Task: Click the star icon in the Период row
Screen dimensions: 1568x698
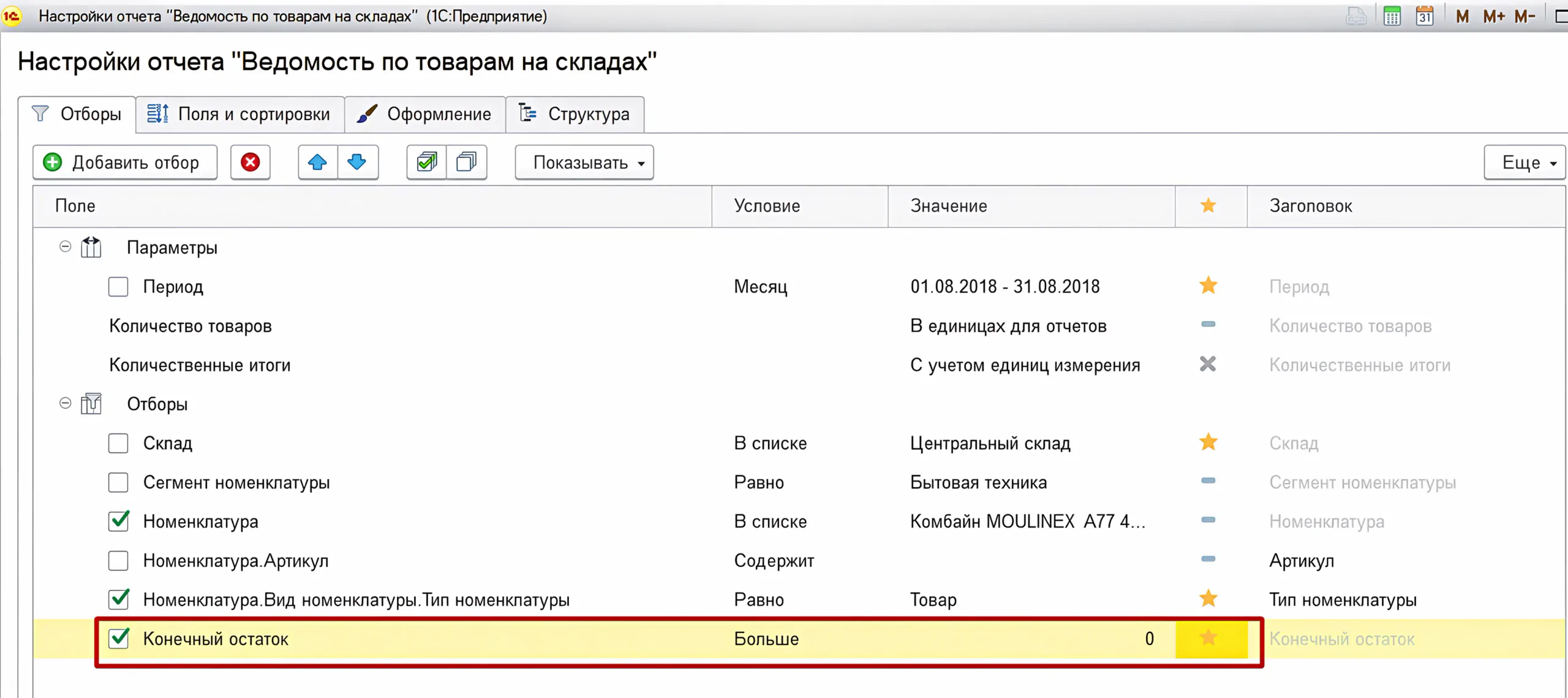Action: pyautogui.click(x=1208, y=286)
